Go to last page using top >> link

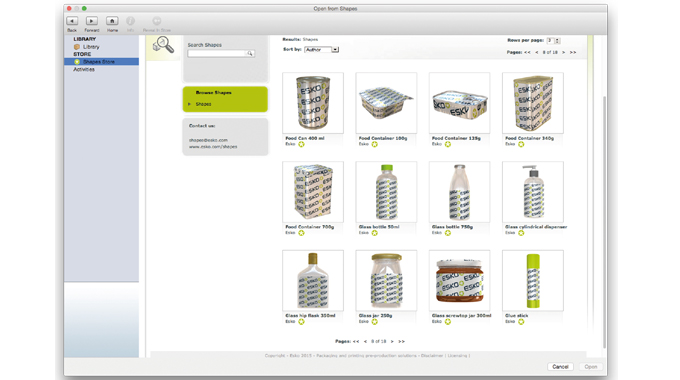(573, 52)
